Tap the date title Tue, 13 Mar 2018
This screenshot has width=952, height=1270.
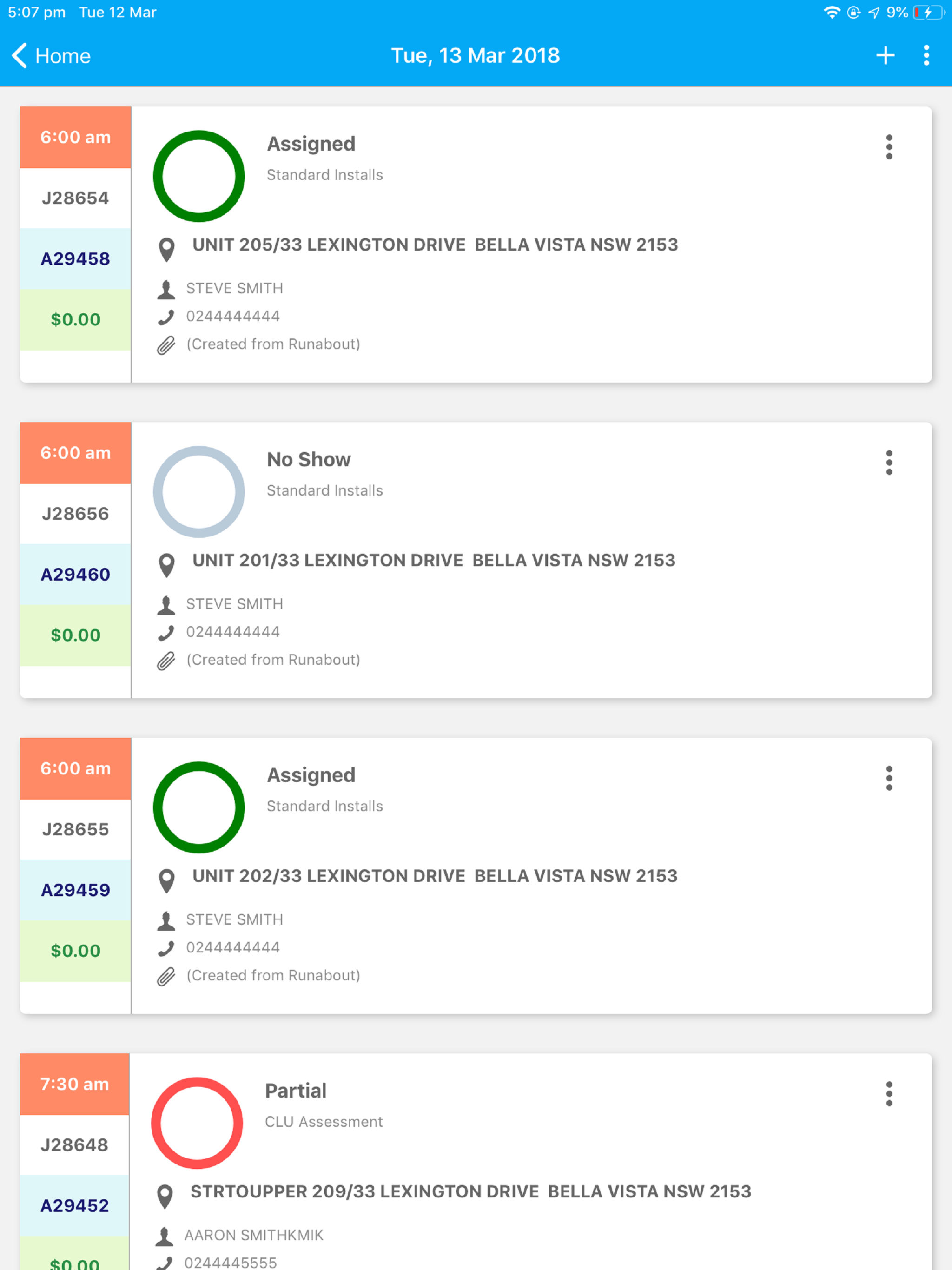click(476, 56)
